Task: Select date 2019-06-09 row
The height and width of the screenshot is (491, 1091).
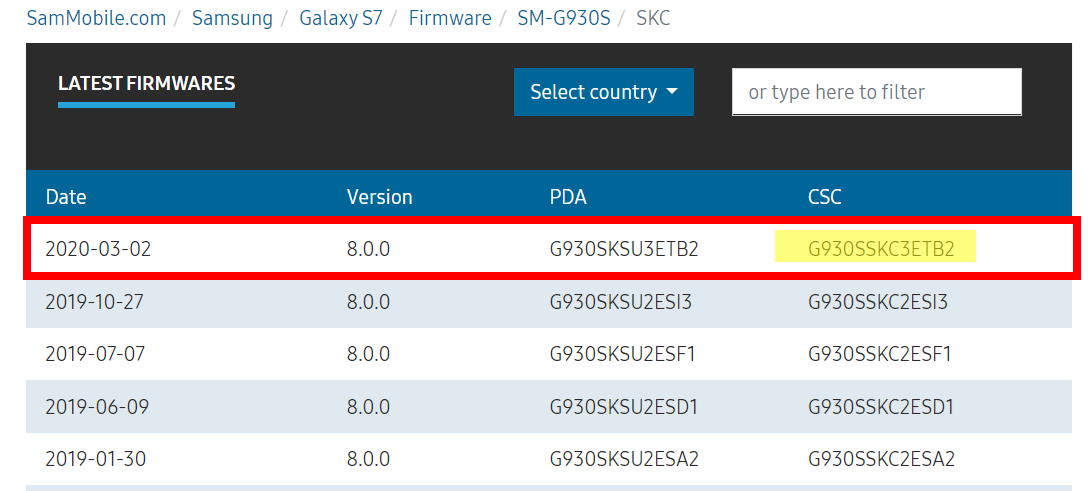Action: 548,406
